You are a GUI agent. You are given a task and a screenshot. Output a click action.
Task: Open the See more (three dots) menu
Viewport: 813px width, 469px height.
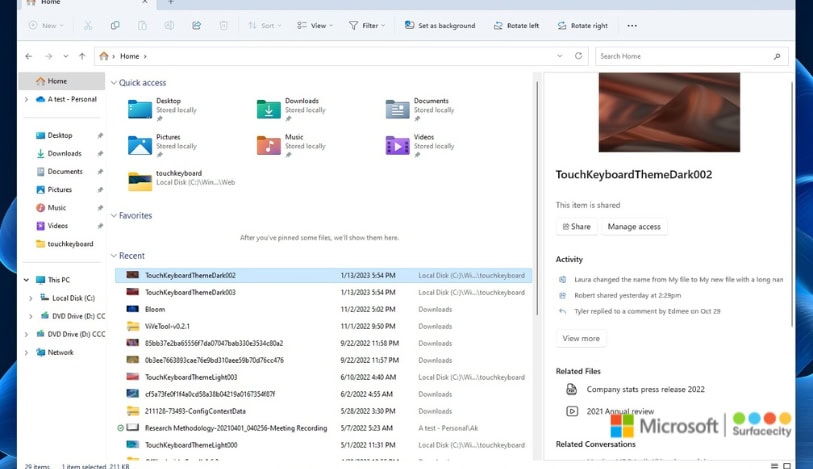pyautogui.click(x=631, y=25)
